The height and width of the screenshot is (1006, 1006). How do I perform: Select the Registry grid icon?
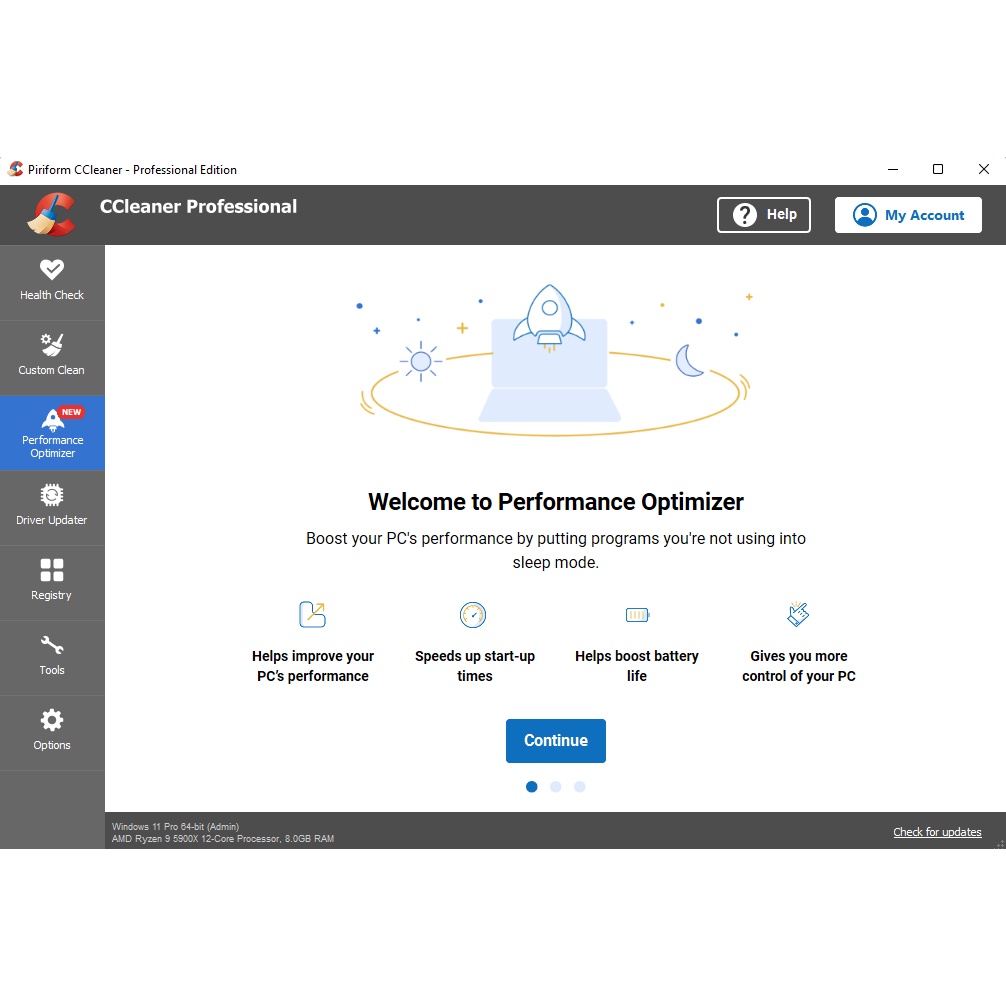52,570
